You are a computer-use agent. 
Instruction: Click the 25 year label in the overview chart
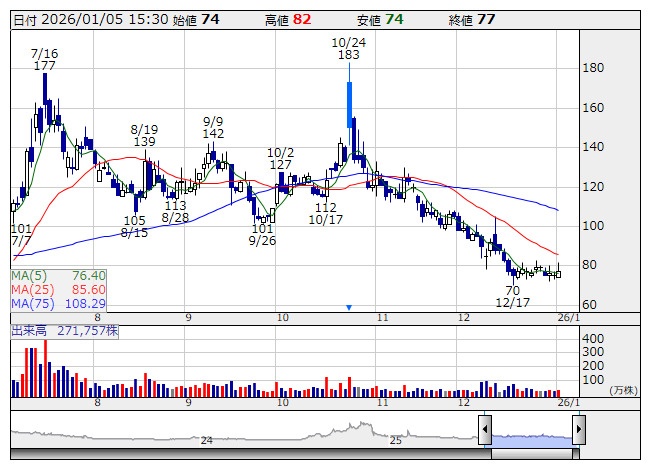[x=396, y=440]
